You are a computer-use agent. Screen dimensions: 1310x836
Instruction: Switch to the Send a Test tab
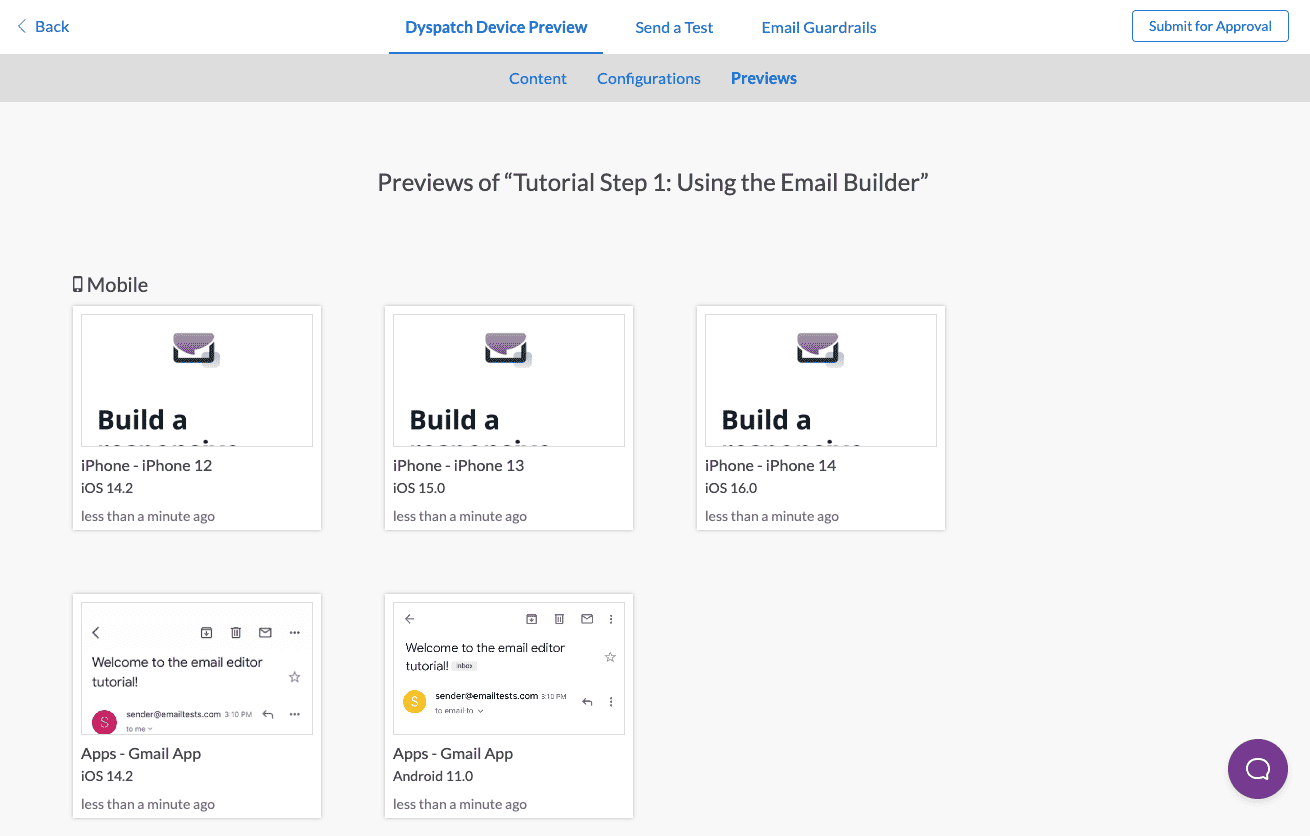point(674,28)
